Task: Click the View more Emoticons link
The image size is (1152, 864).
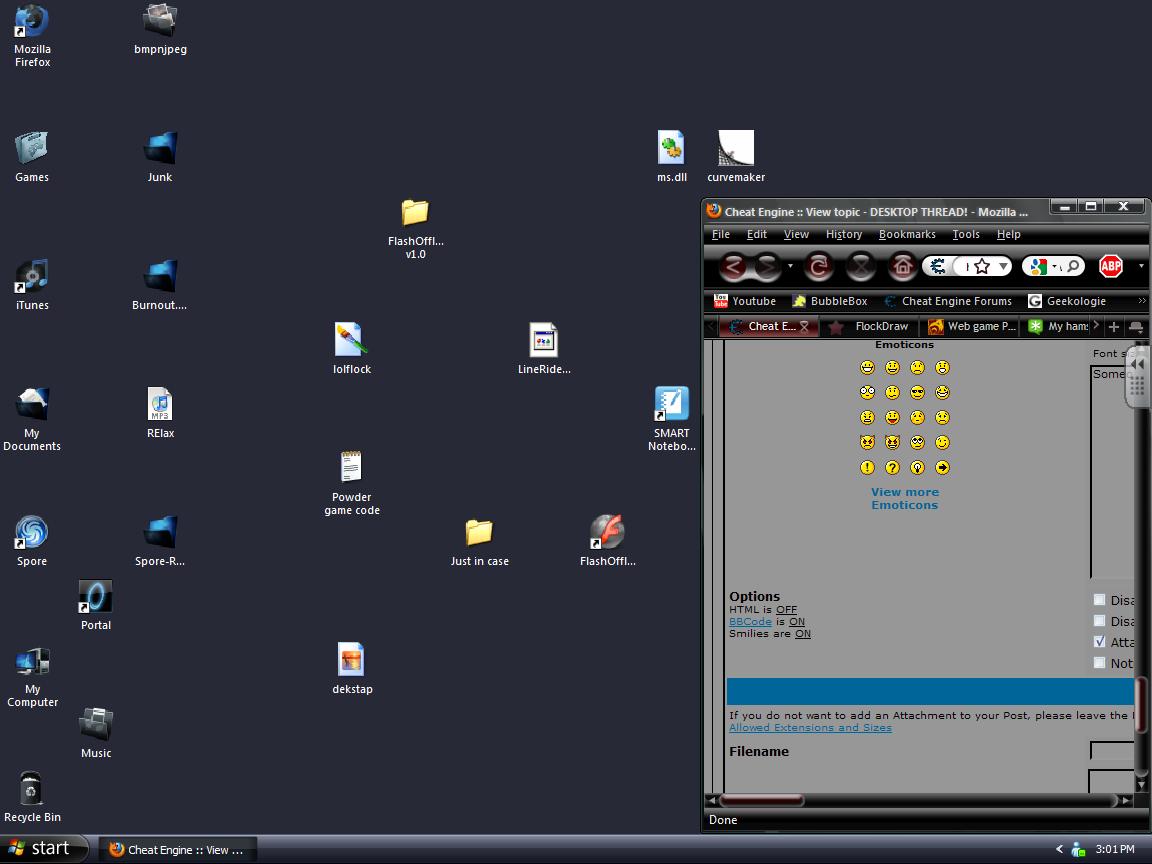Action: (905, 498)
